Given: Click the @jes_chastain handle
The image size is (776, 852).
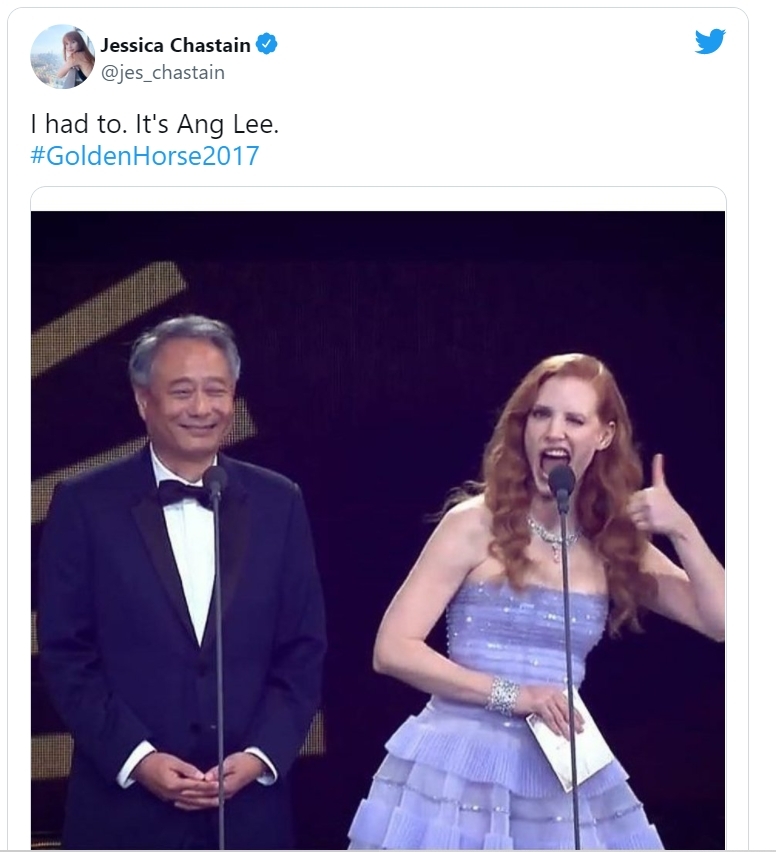Looking at the screenshot, I should [x=163, y=72].
